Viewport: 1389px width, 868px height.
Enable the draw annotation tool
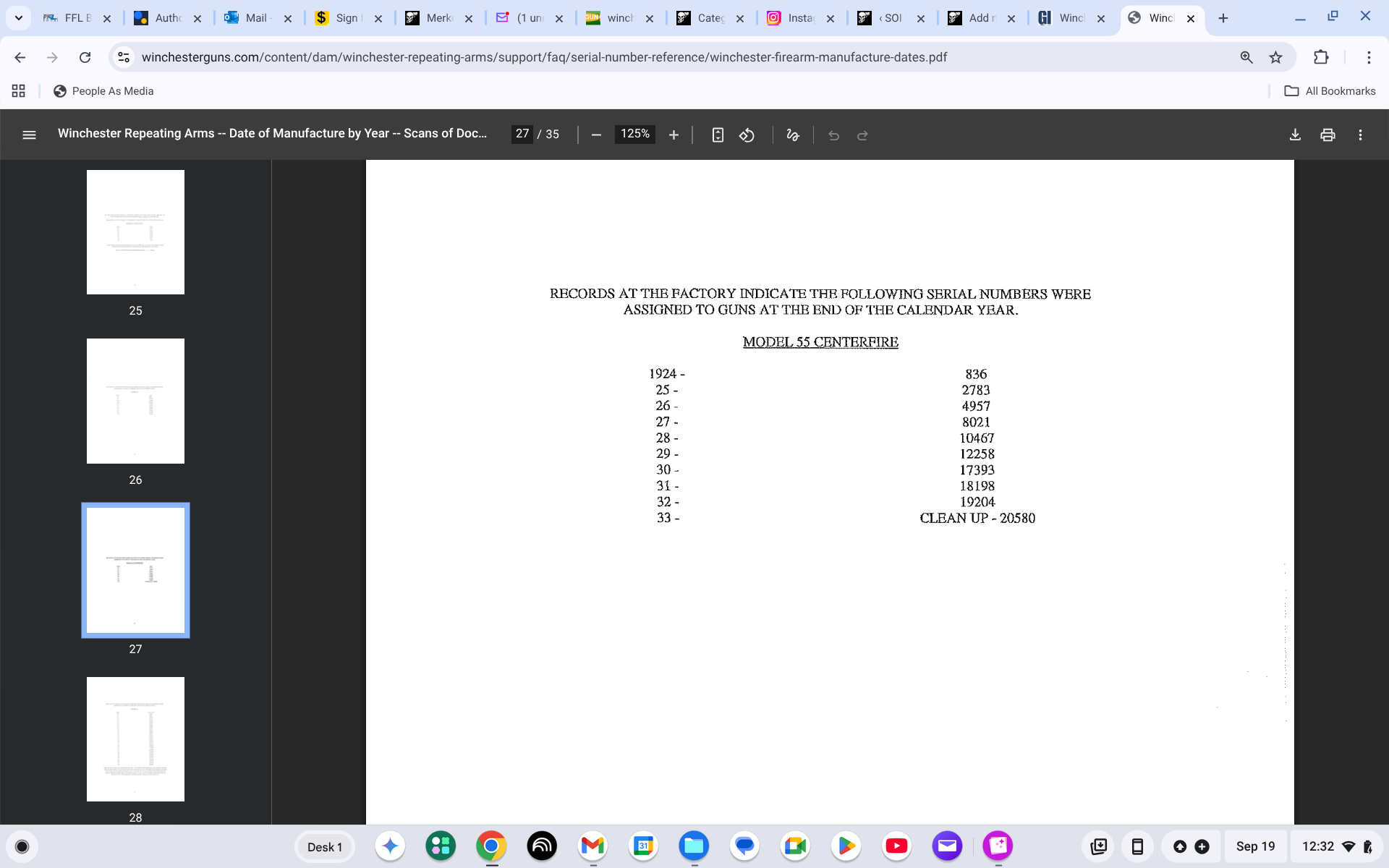[793, 135]
